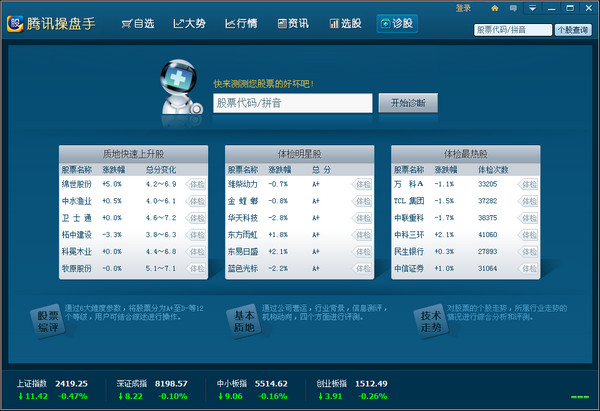Click the 总分变化 column header
This screenshot has height=411, width=600.
pyautogui.click(x=161, y=170)
